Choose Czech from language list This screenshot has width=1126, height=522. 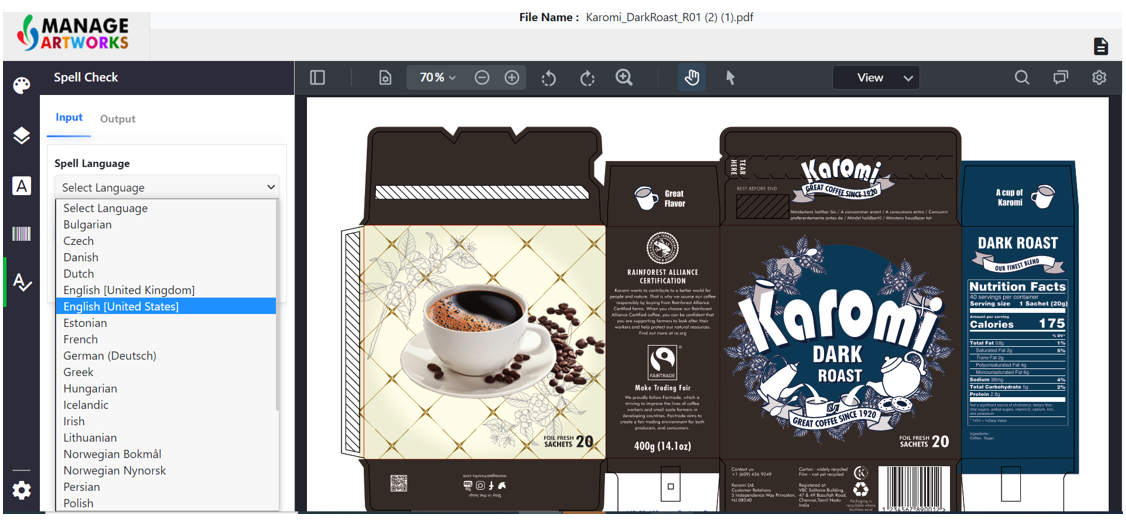(x=166, y=241)
